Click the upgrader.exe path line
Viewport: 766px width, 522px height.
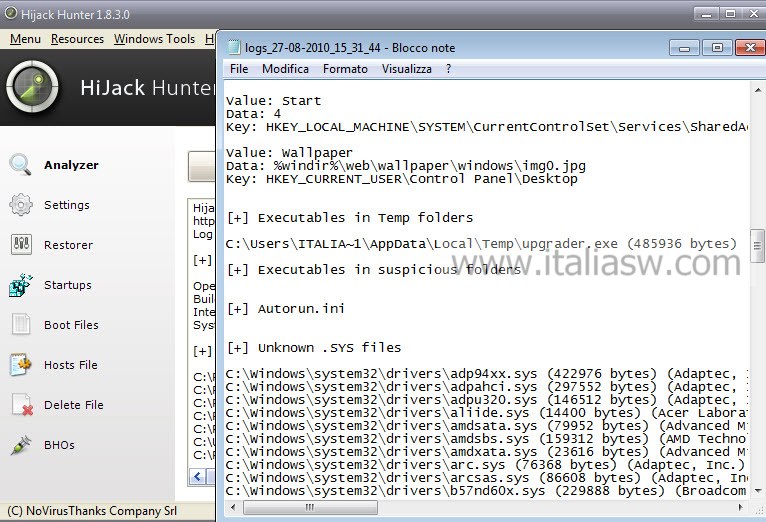pyautogui.click(x=481, y=244)
